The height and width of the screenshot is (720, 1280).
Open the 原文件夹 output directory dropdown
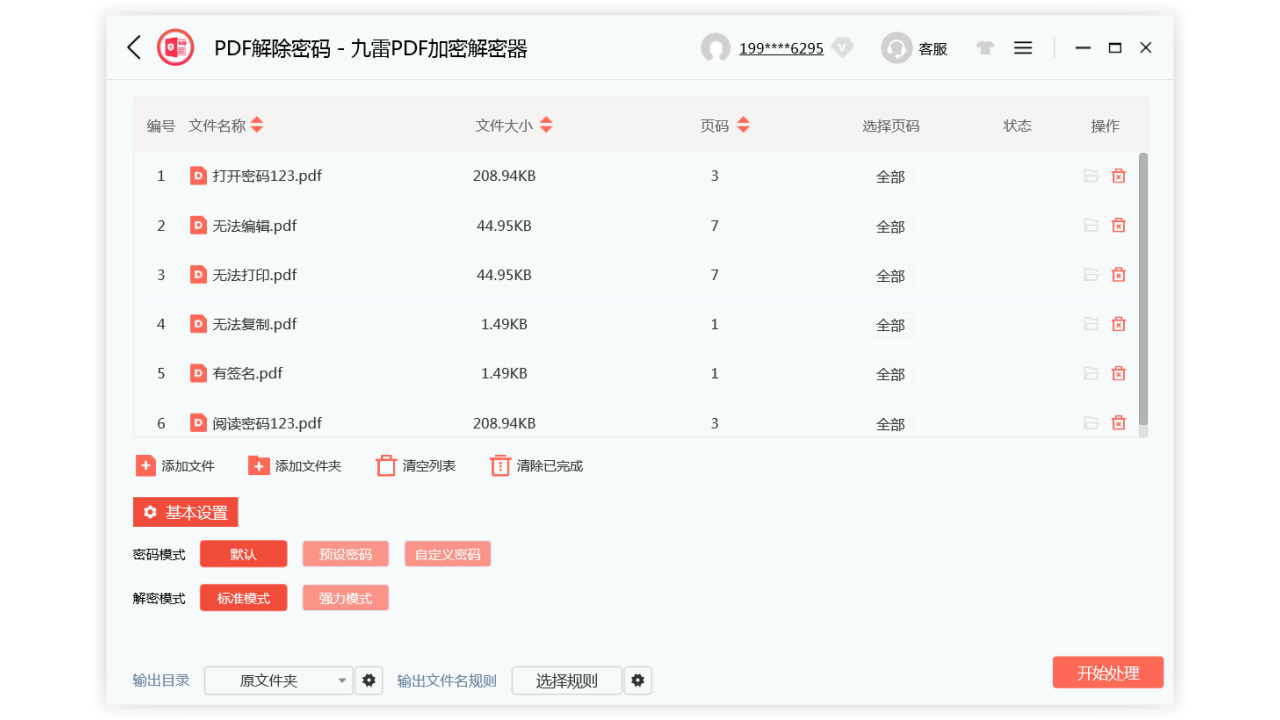(278, 680)
